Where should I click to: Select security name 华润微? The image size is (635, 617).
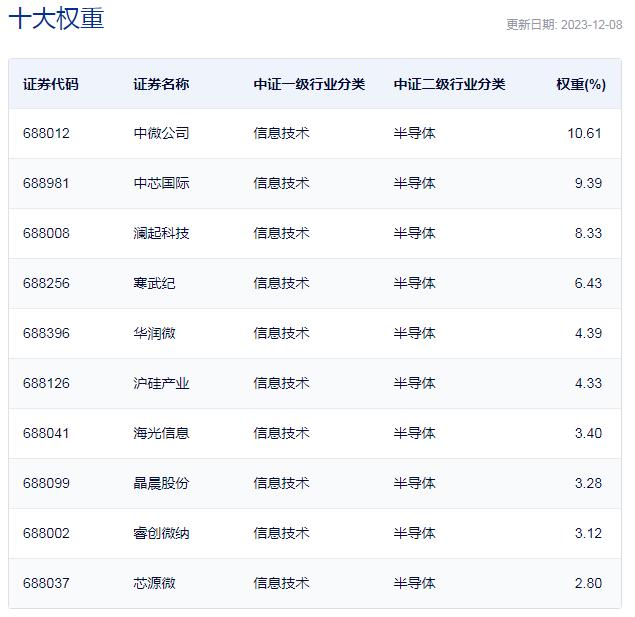click(154, 333)
